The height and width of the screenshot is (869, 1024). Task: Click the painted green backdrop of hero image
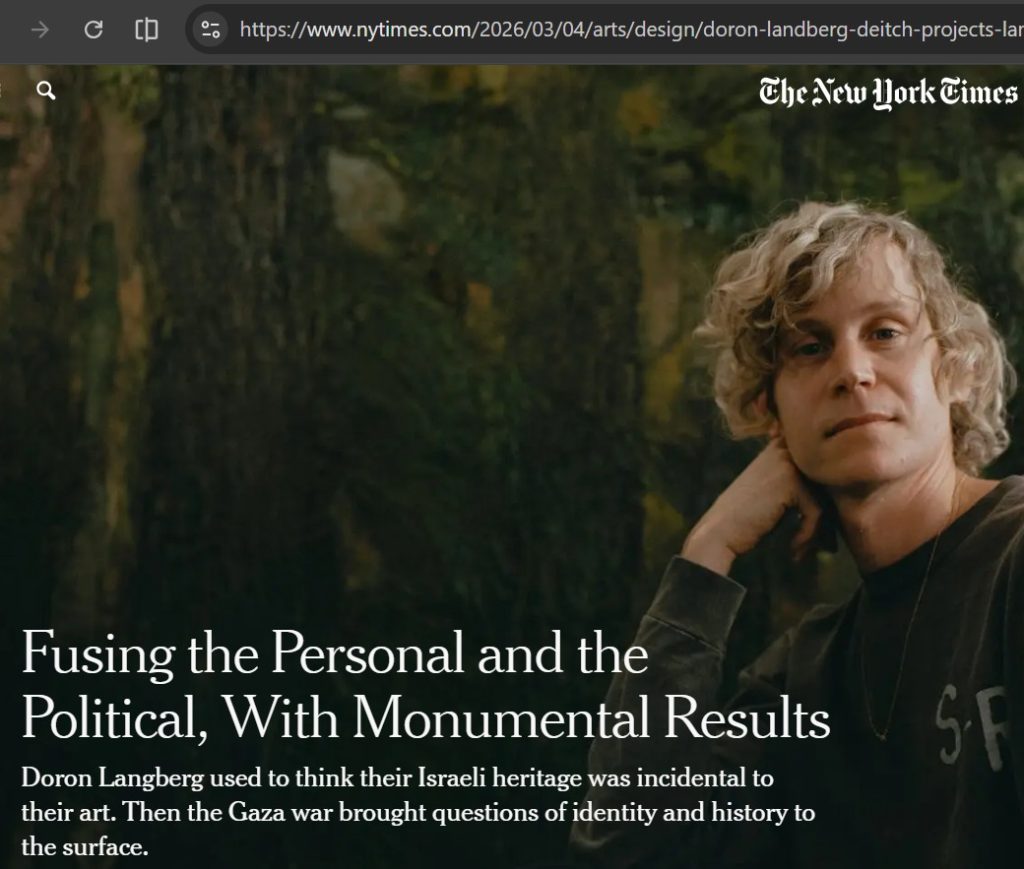point(327,326)
